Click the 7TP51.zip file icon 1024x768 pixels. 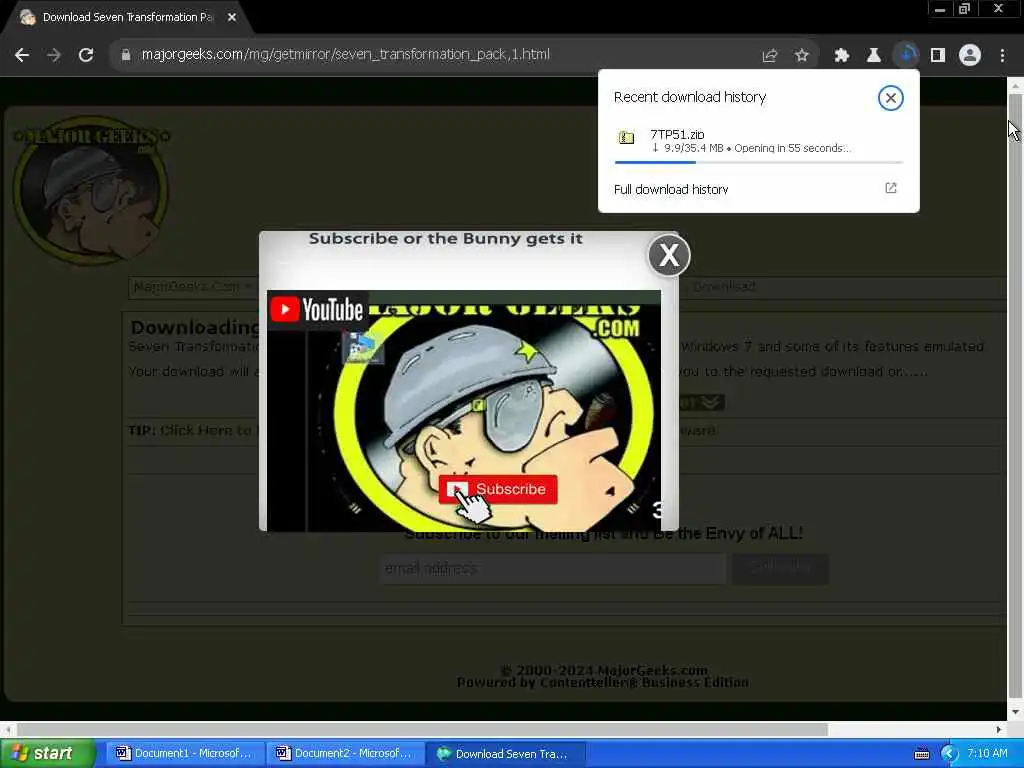[x=626, y=137]
